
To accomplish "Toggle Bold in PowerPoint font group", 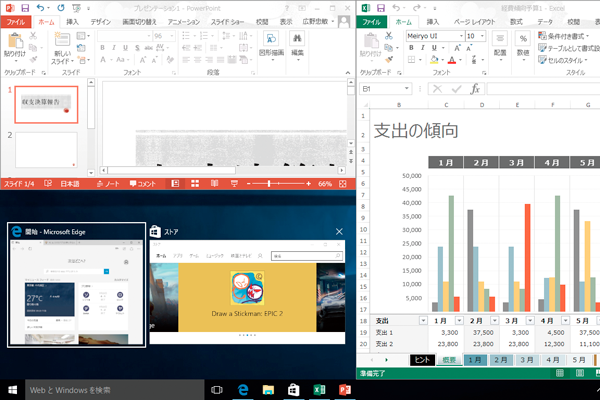I will 102,48.
